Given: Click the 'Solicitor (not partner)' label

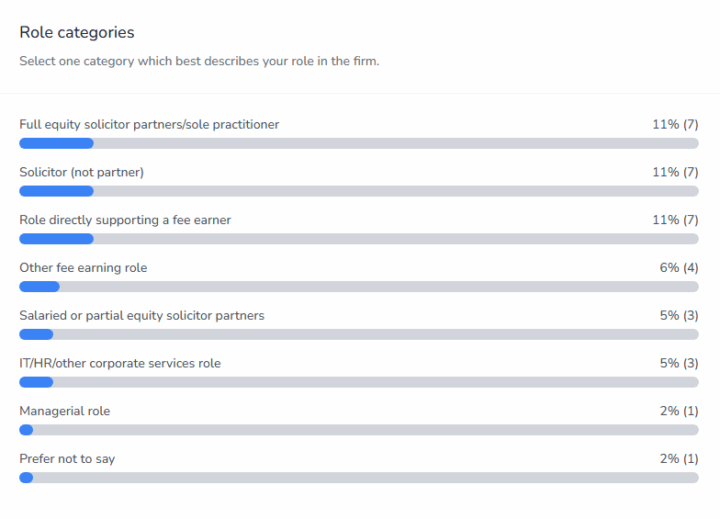Looking at the screenshot, I should pos(82,172).
